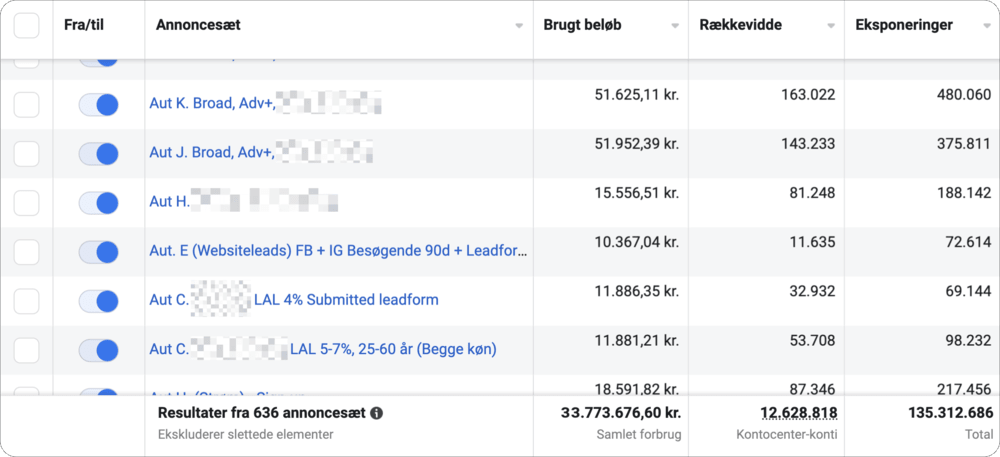Viewport: 1000px width, 457px height.
Task: Click the Aut K. Broad, Adv+ link
Action: coord(210,103)
